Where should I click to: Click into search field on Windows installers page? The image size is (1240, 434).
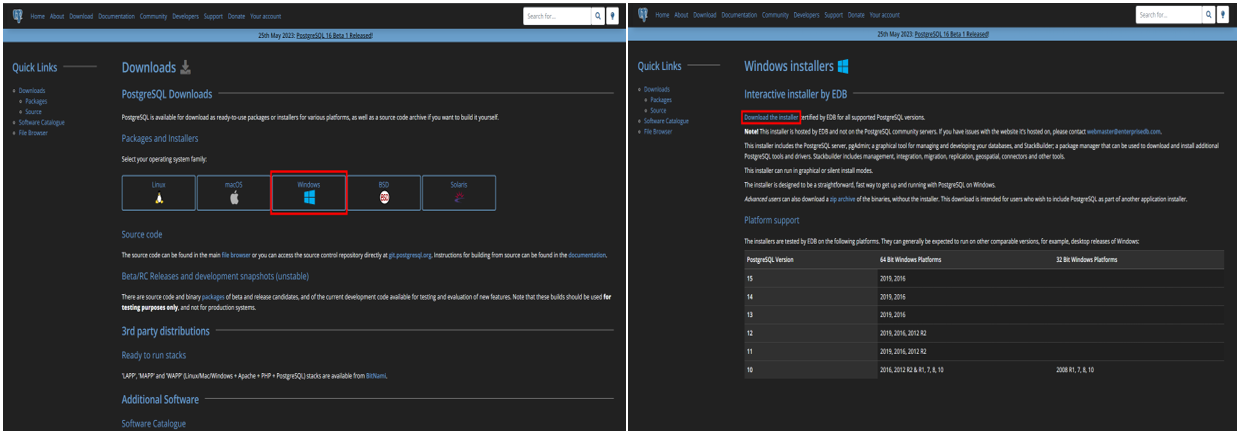pyautogui.click(x=1169, y=15)
